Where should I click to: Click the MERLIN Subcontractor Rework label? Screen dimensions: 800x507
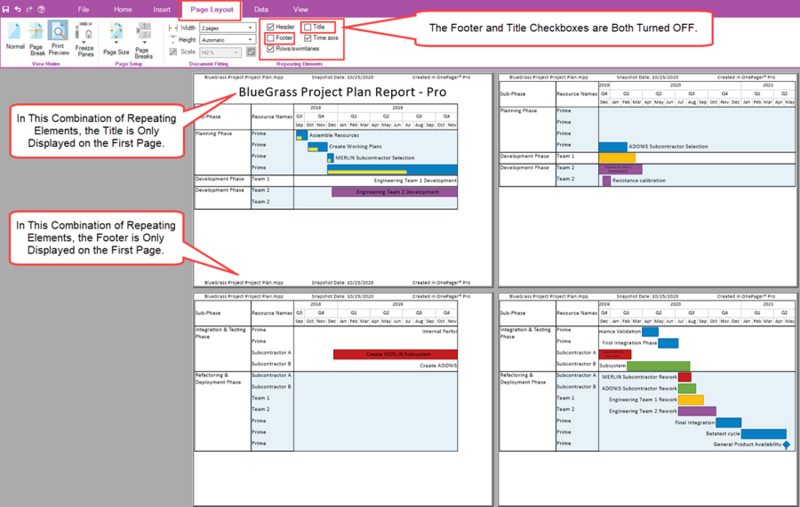tap(639, 377)
